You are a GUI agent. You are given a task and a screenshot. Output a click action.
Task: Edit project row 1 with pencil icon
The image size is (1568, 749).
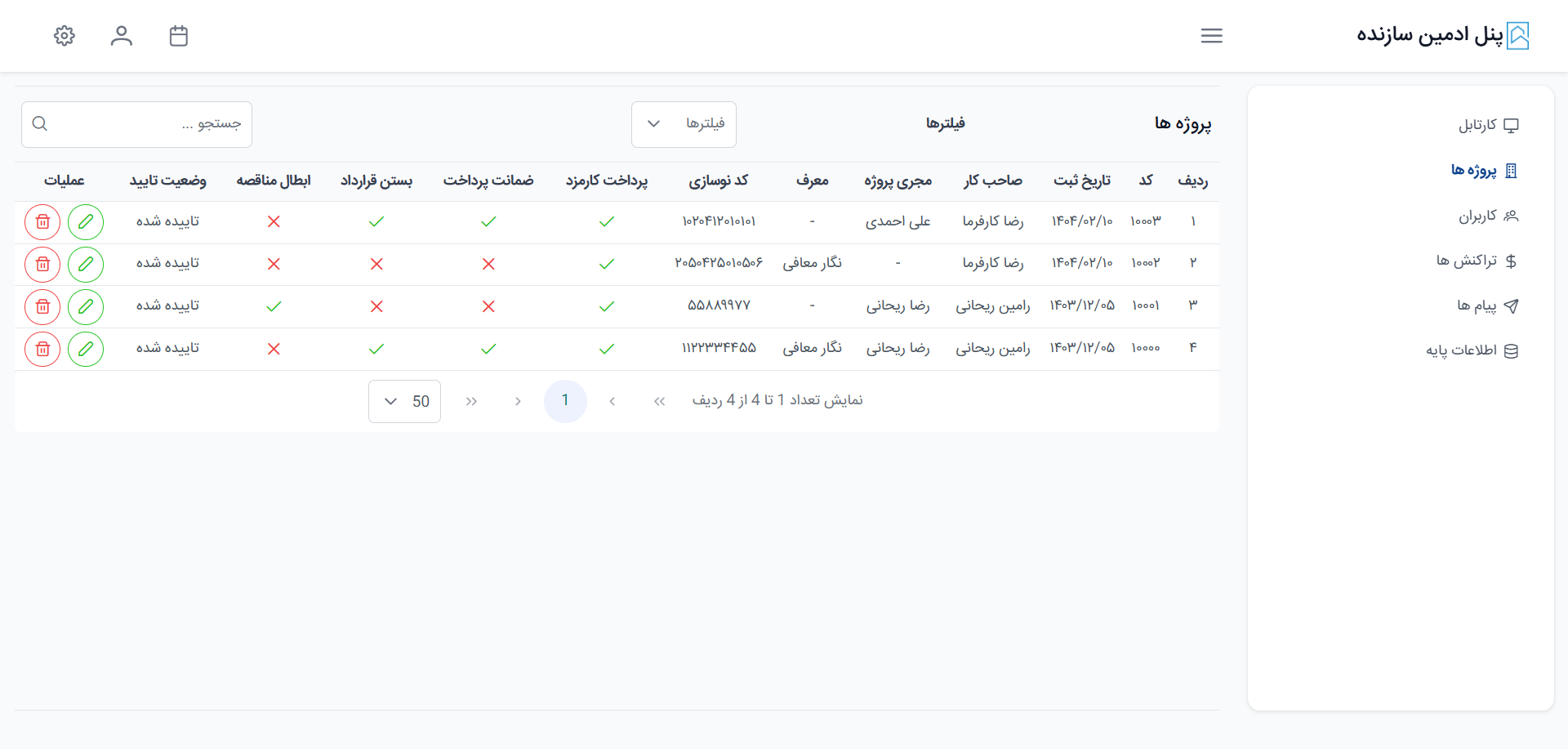[86, 222]
